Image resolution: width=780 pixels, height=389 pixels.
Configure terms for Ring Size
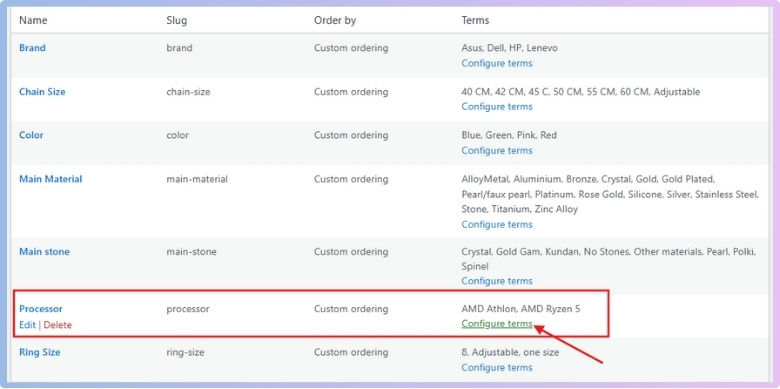click(x=497, y=368)
